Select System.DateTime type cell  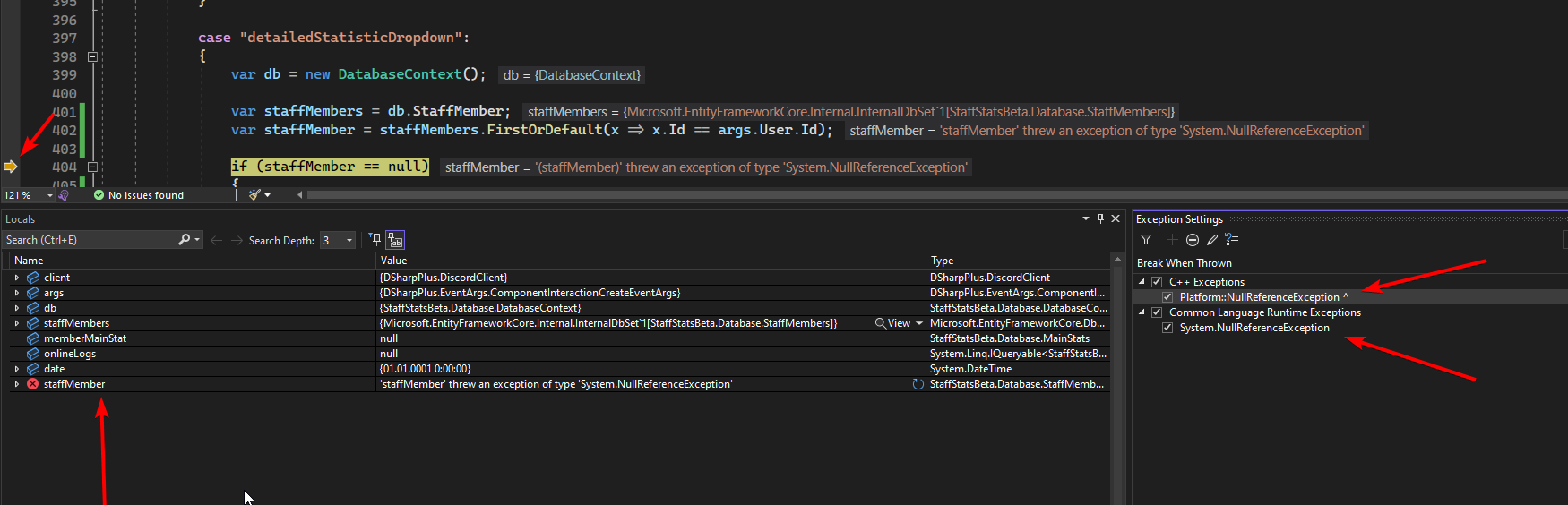pos(971,369)
